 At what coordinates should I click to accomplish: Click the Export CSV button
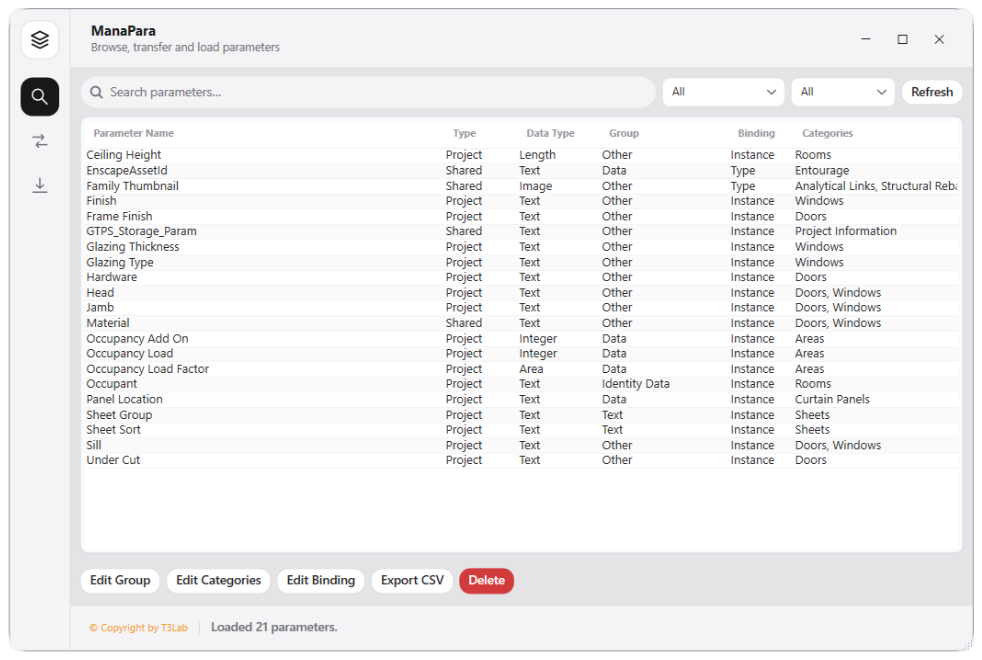(x=412, y=580)
